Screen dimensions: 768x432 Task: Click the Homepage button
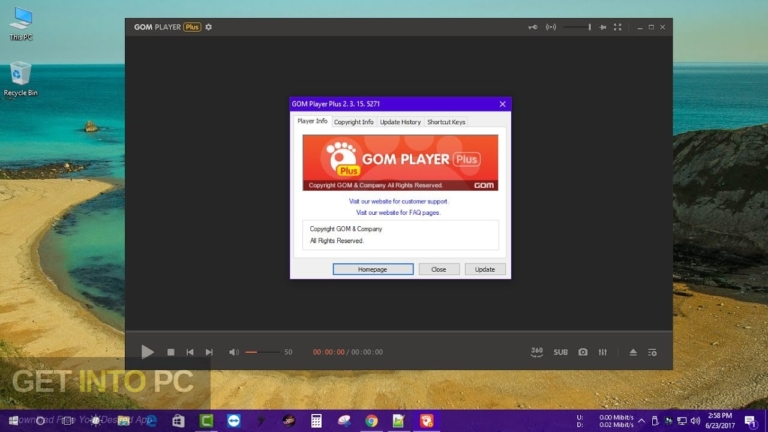373,269
